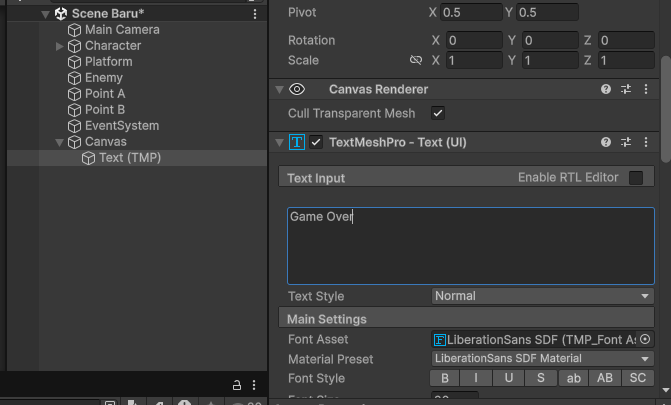Click inside the Game Over text field

click(471, 246)
